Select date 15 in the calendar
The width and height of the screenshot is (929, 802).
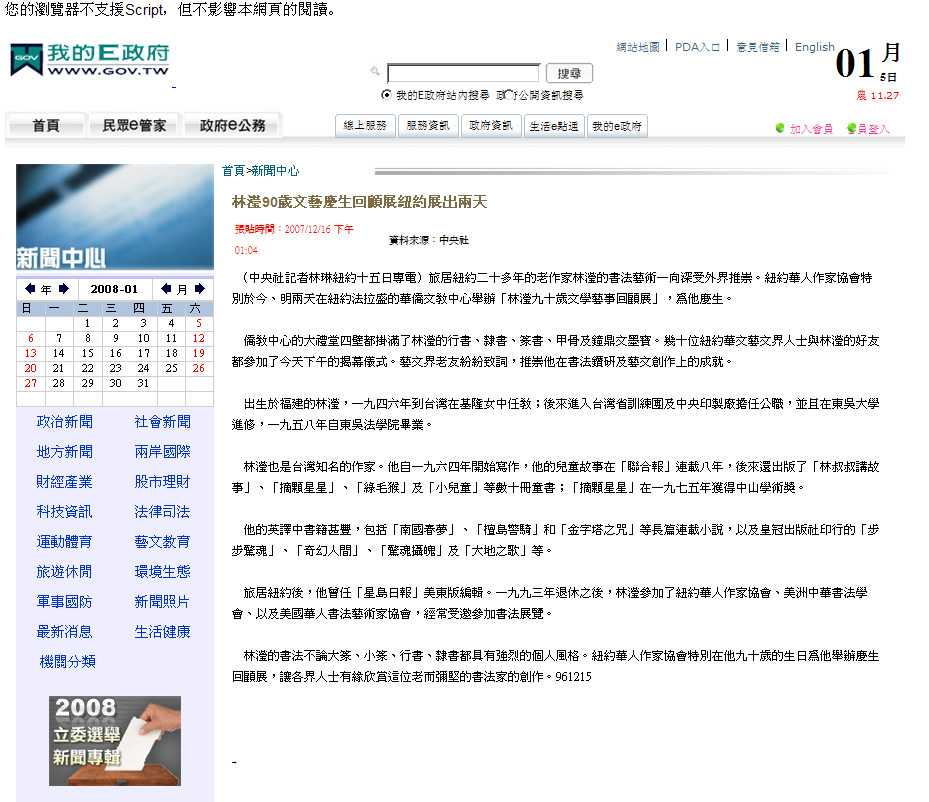click(87, 353)
